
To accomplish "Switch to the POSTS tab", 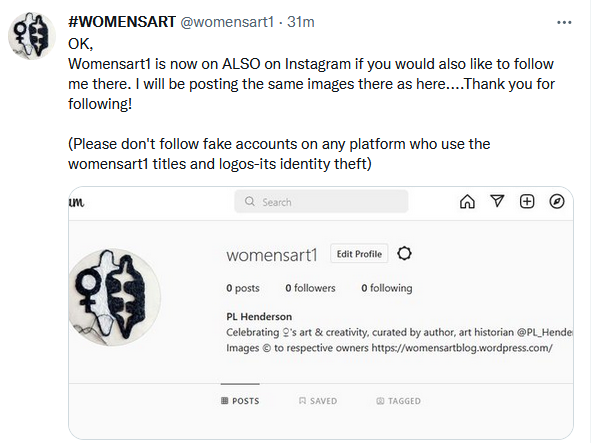I will (x=240, y=401).
